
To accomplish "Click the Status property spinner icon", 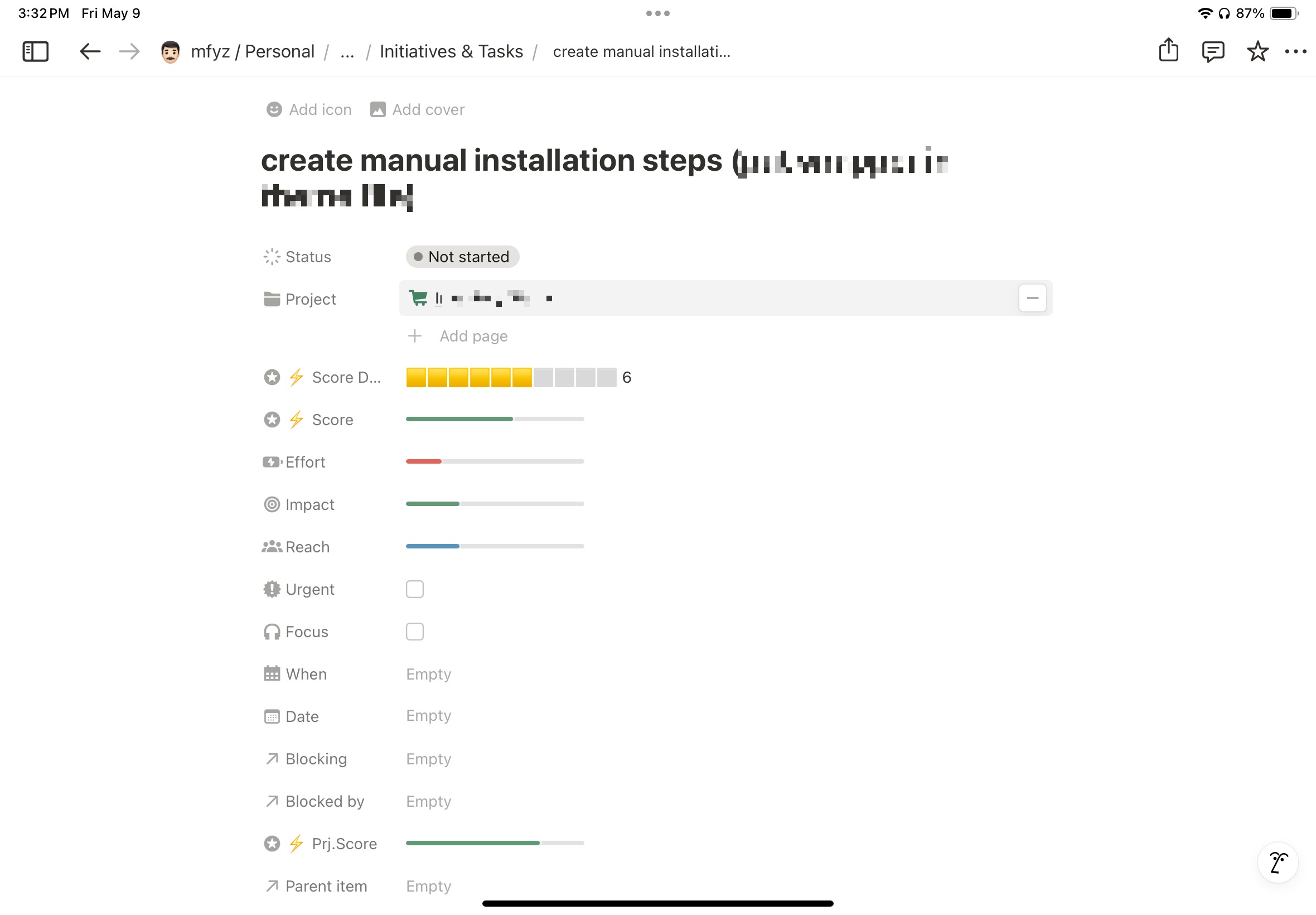I will pos(271,256).
